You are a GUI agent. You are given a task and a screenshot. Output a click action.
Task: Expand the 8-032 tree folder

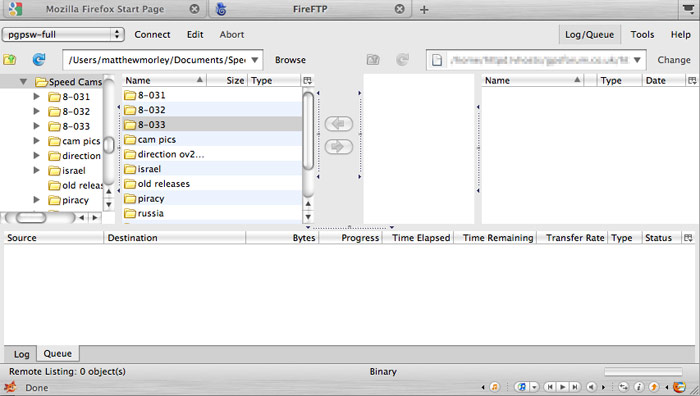[x=37, y=111]
